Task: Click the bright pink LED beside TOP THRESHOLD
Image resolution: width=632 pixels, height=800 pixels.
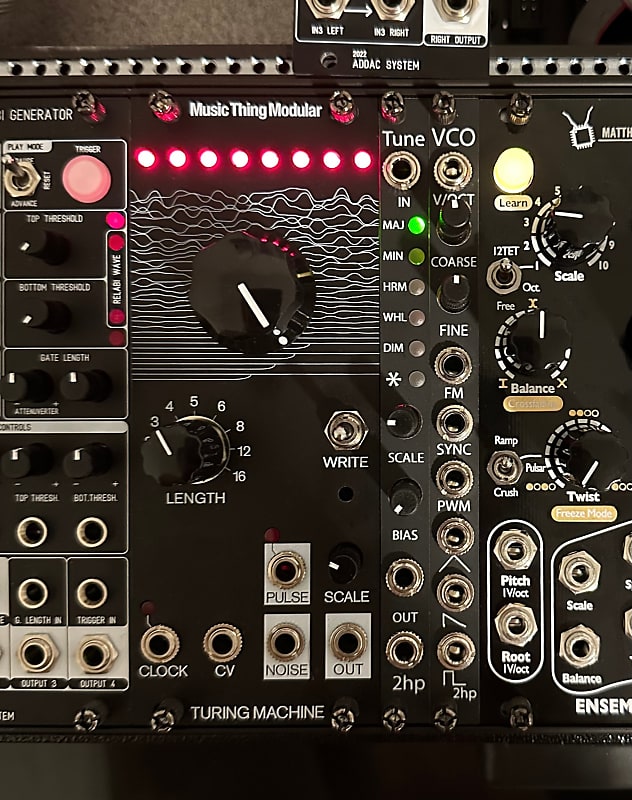Action: (x=115, y=220)
